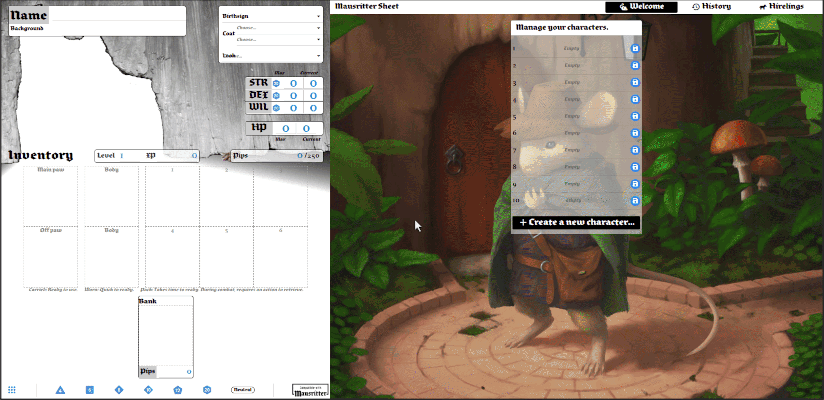
Task: Roll the d6 die in bottom toolbar
Action: click(x=90, y=390)
